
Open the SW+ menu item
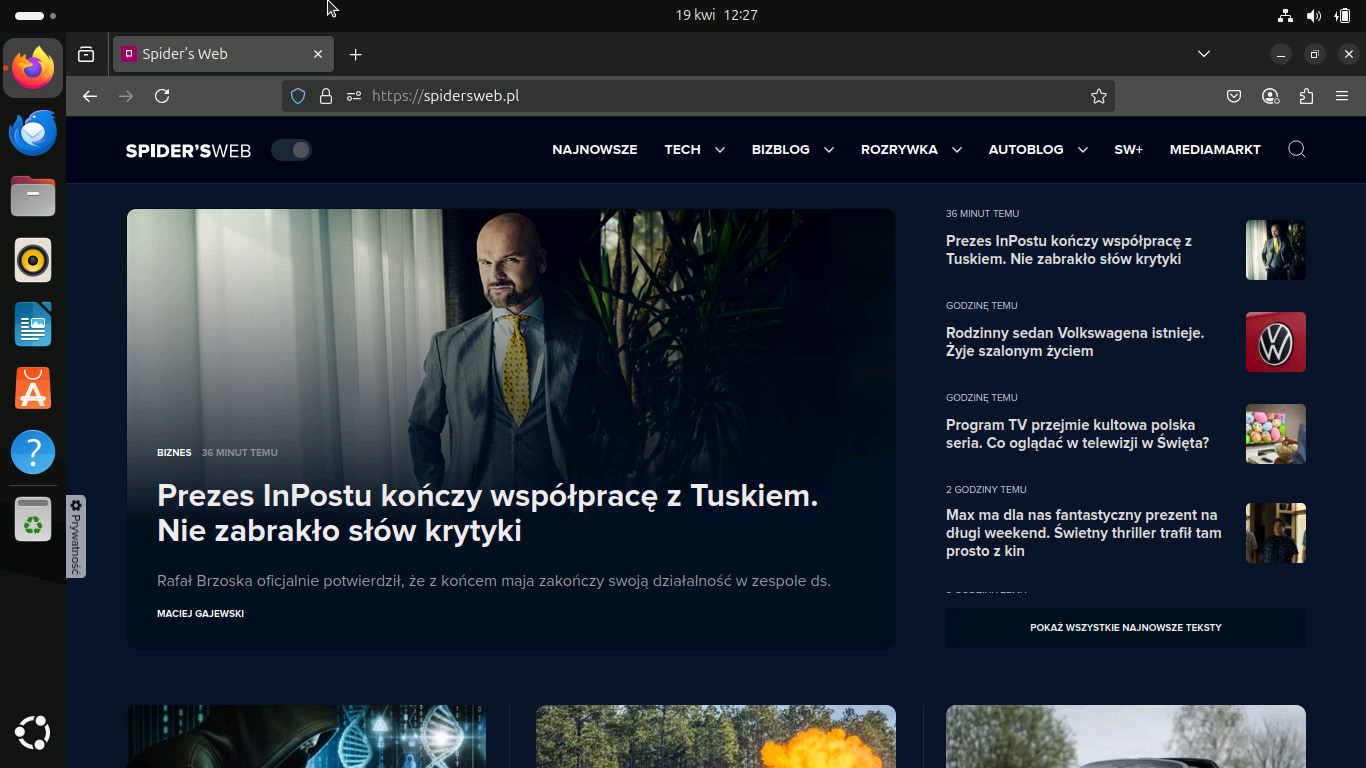pyautogui.click(x=1129, y=150)
